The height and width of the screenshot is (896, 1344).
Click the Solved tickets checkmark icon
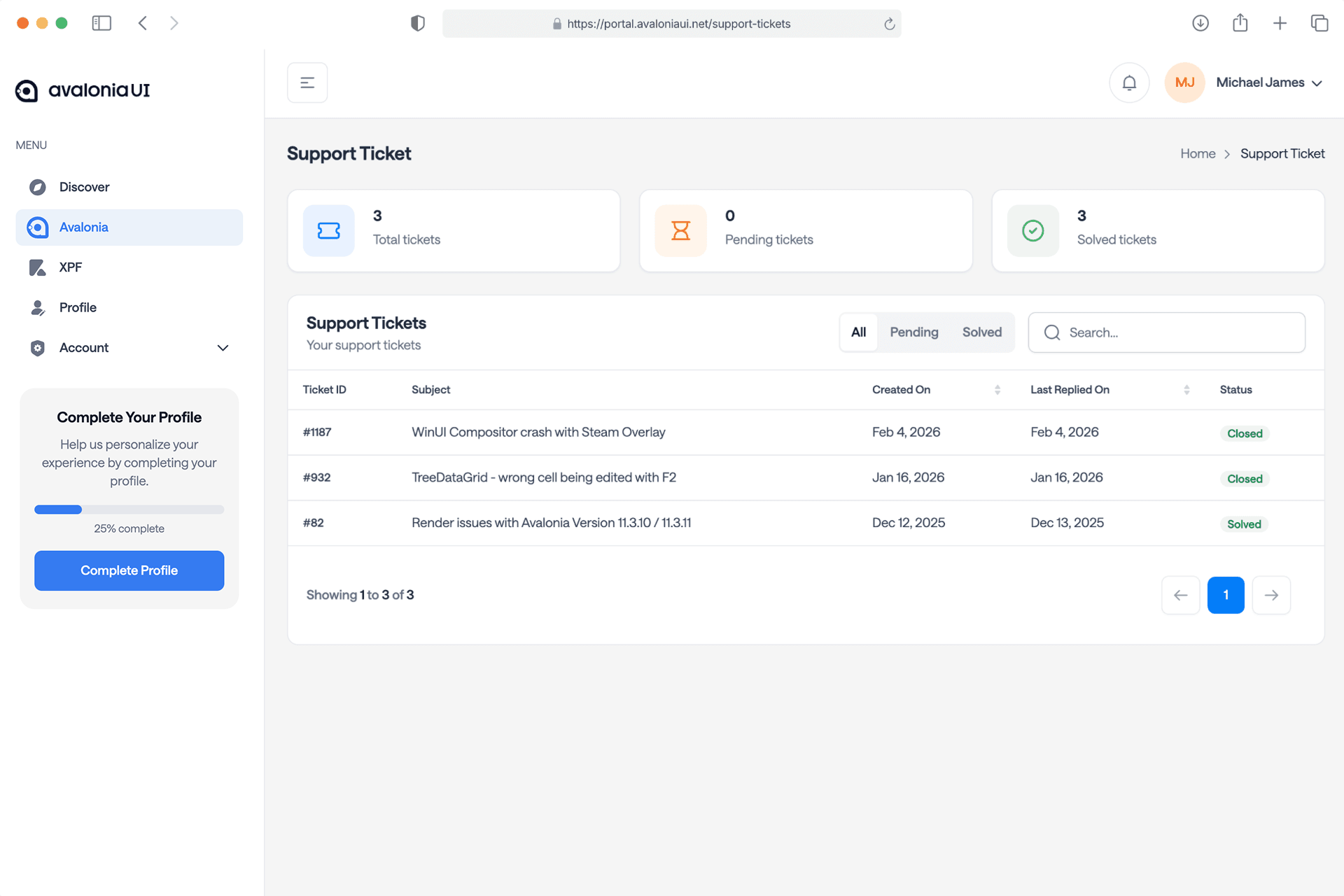pyautogui.click(x=1032, y=230)
